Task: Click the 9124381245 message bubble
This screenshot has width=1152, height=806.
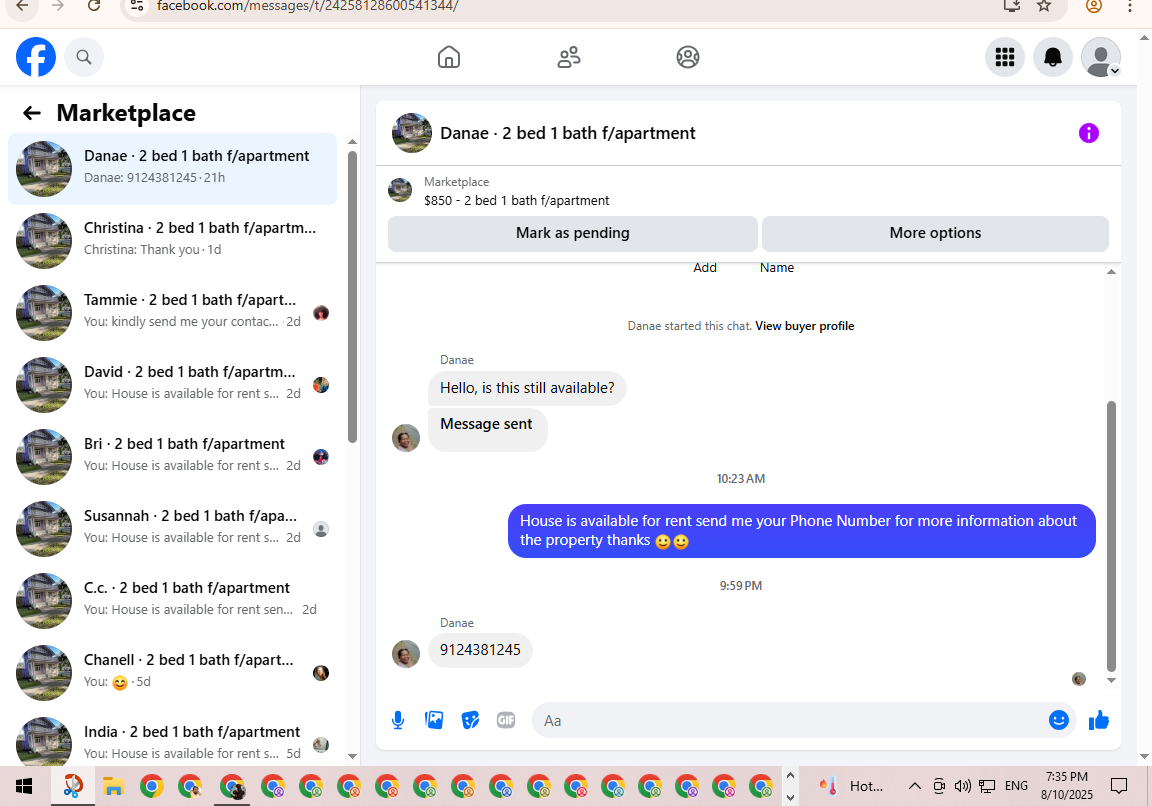Action: [480, 650]
